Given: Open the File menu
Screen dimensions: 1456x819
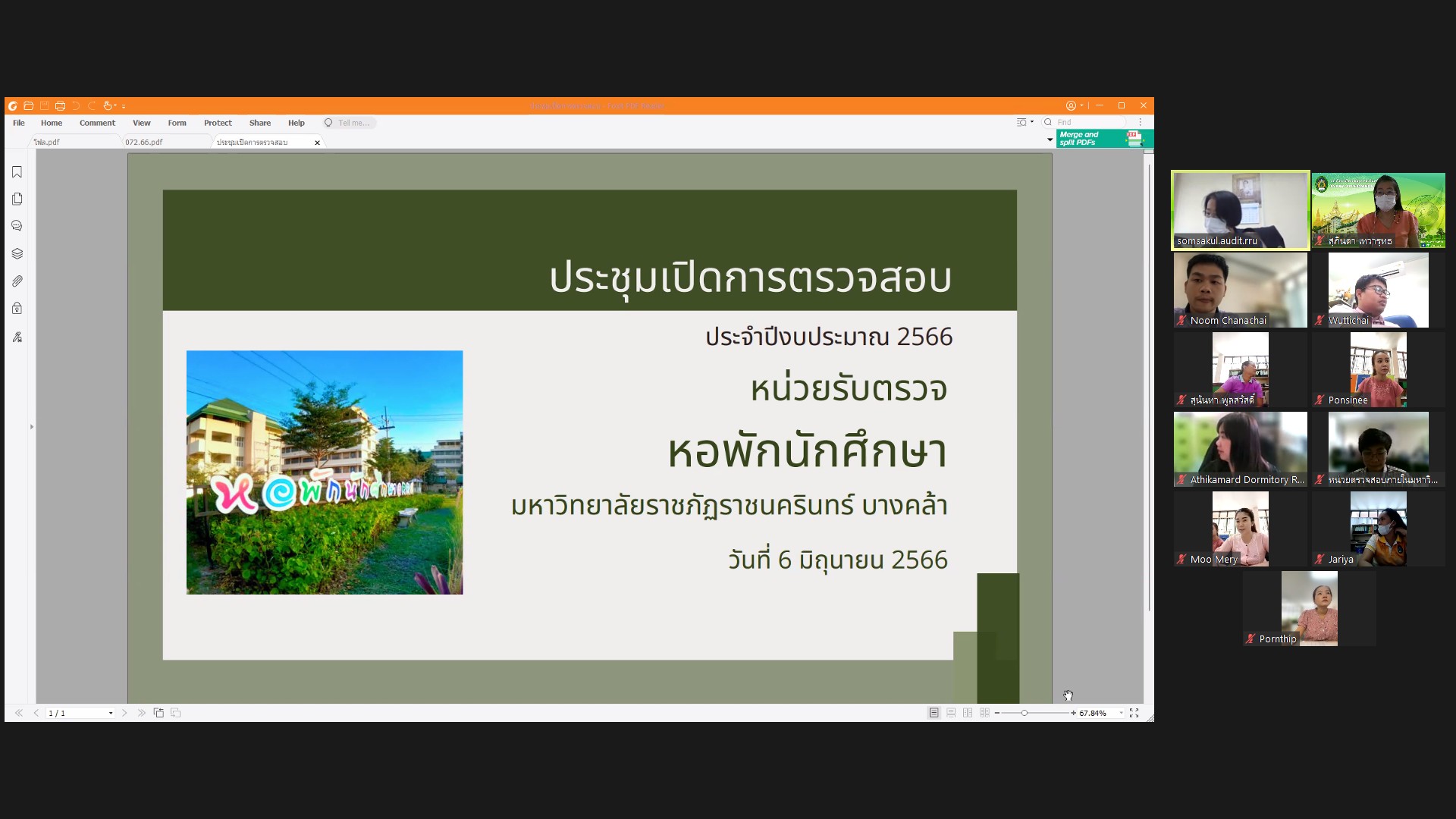Looking at the screenshot, I should [x=19, y=123].
